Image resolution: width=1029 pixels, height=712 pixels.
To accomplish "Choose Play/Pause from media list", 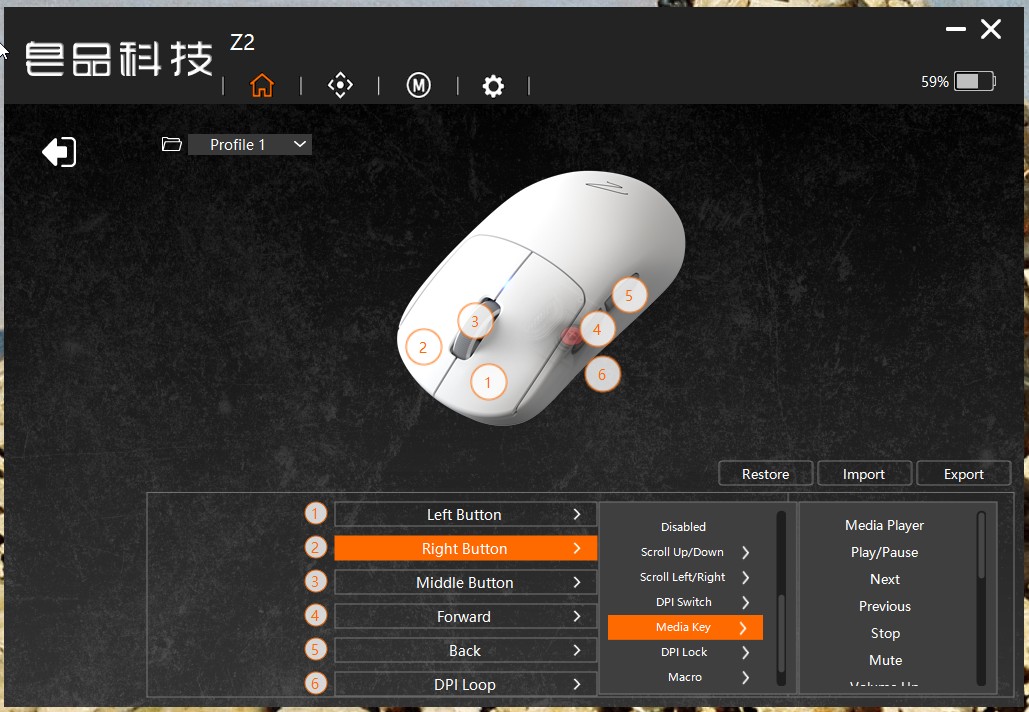I will click(884, 553).
